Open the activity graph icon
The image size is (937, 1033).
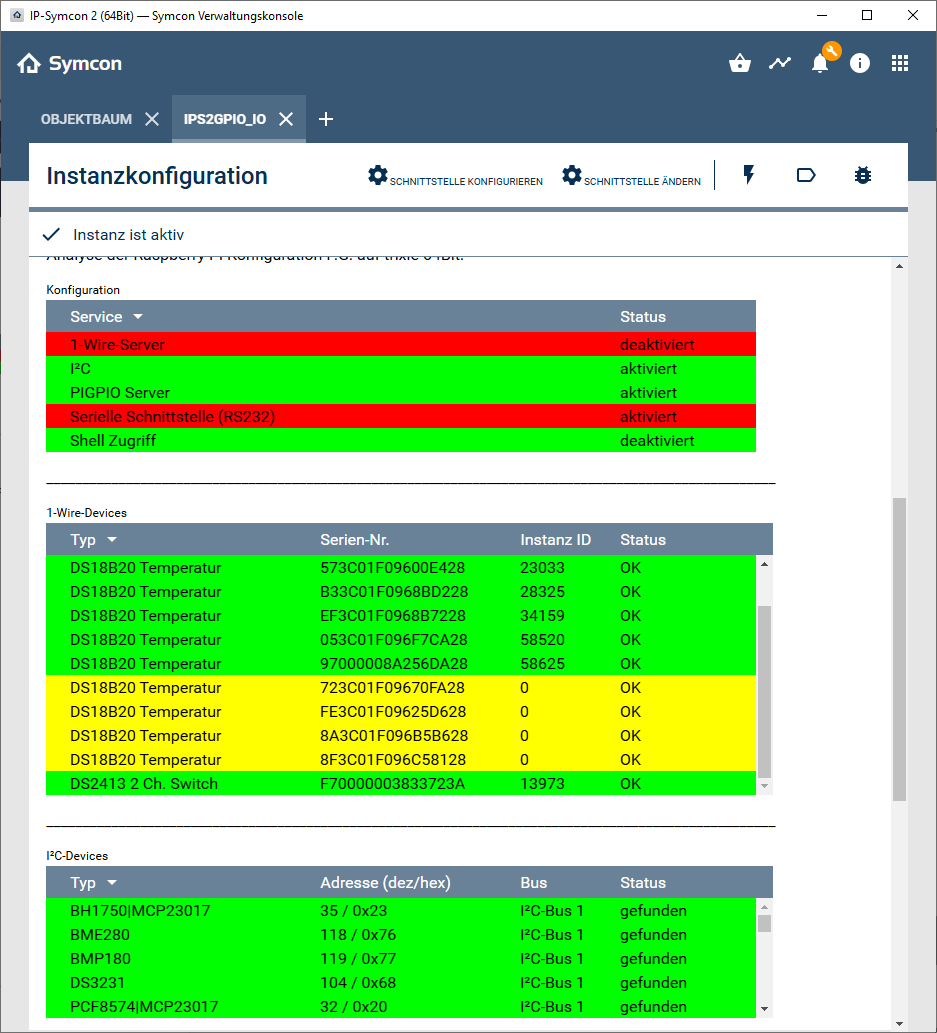coord(779,64)
